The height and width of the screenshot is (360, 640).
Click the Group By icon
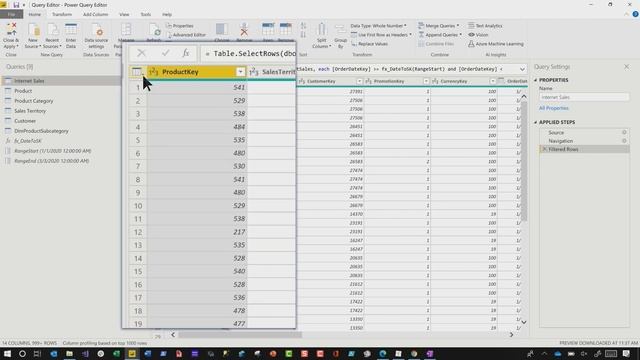(340, 29)
